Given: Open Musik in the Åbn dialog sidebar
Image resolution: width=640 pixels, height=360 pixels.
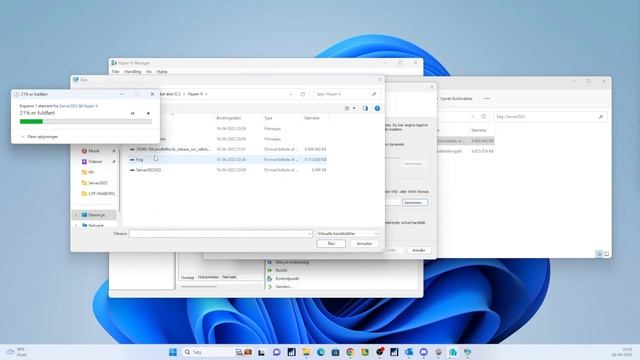Looking at the screenshot, I should tap(93, 151).
